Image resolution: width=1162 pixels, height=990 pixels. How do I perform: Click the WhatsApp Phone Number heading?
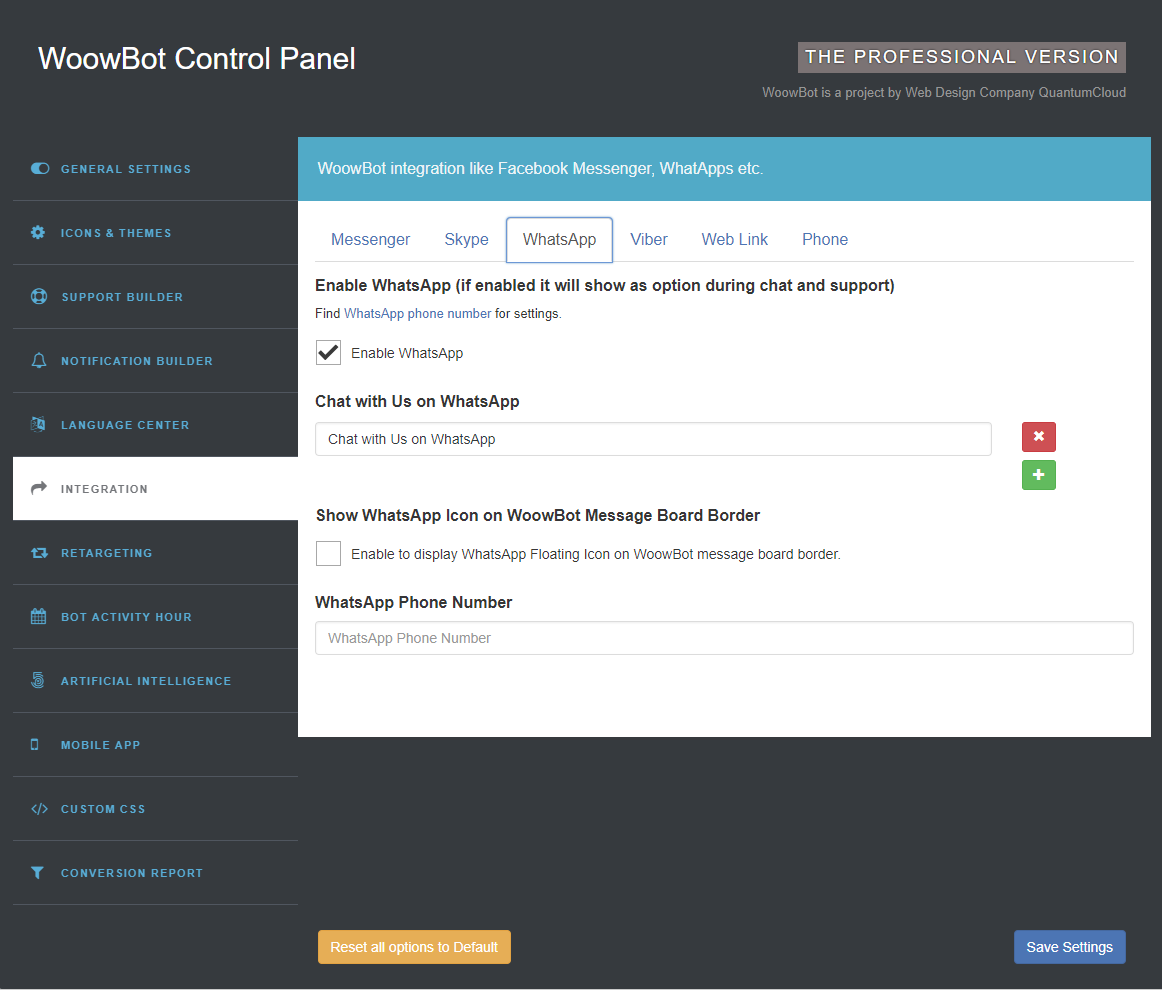[x=414, y=602]
